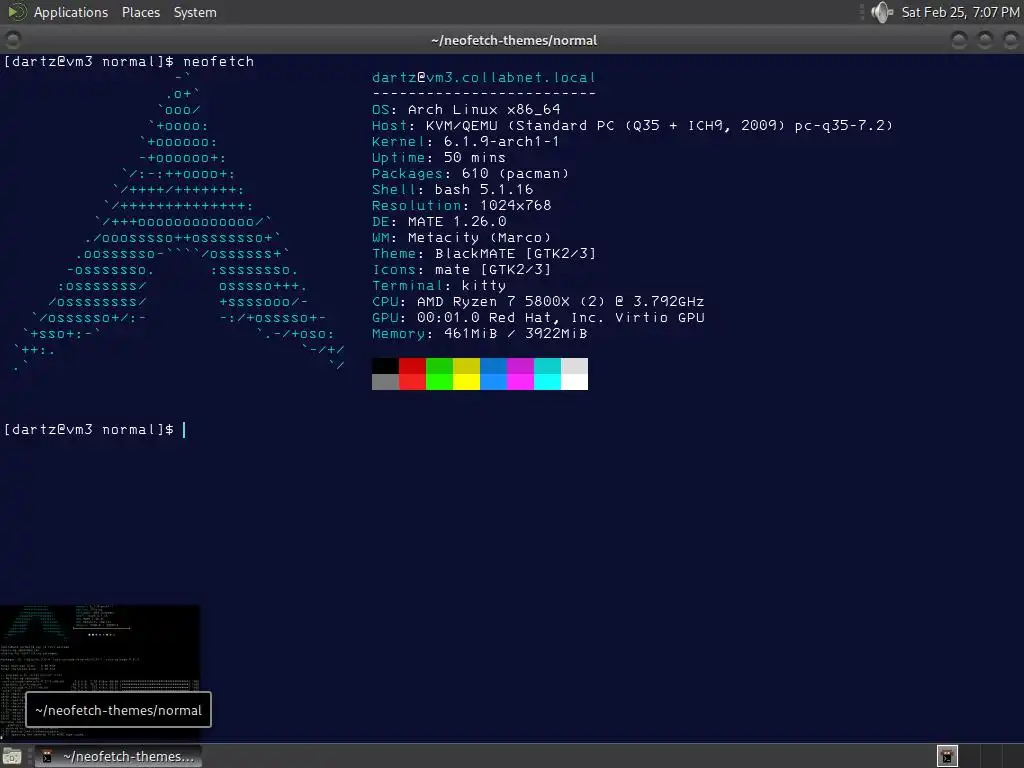This screenshot has height=768, width=1024.
Task: Click the 'Memory: 461MiB / 3922MiB' line
Action: (479, 334)
